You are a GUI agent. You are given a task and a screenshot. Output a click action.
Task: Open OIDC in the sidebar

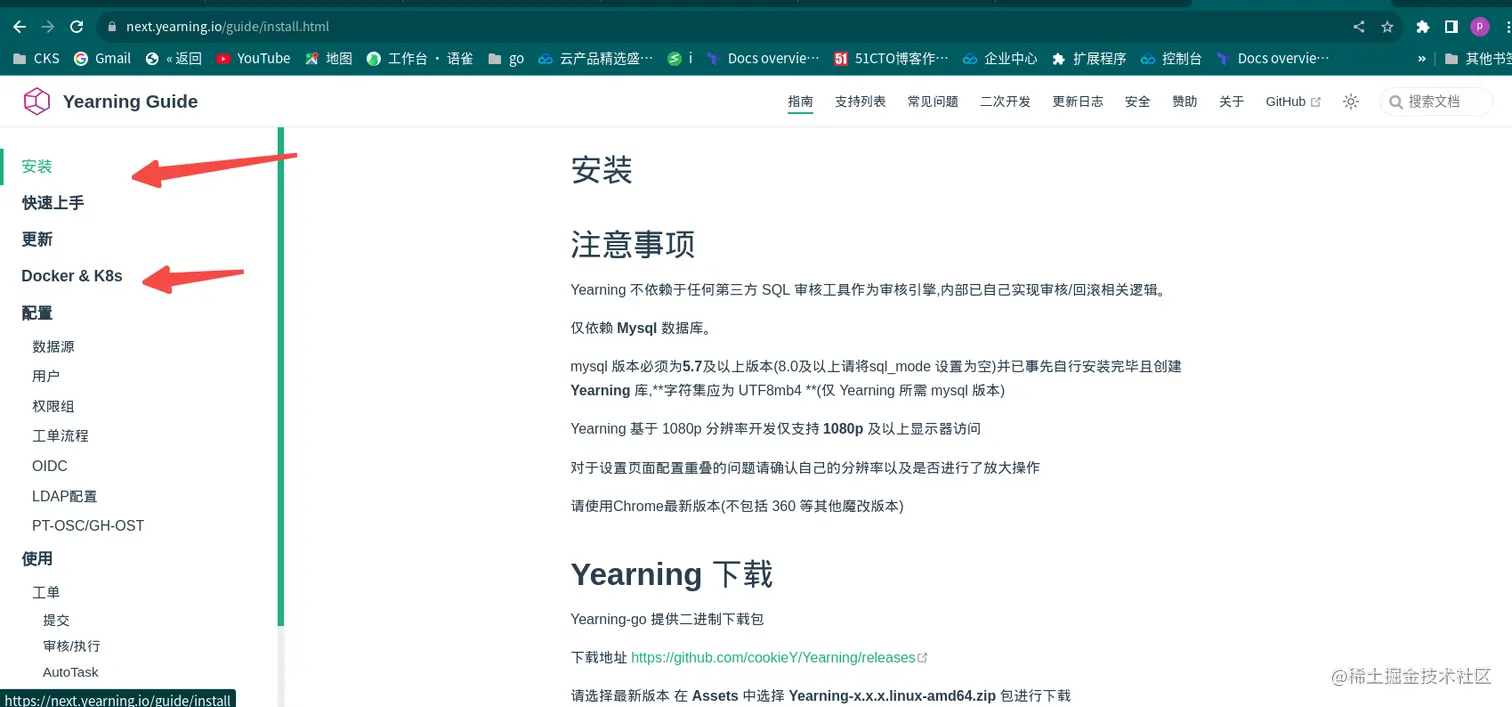pos(50,466)
